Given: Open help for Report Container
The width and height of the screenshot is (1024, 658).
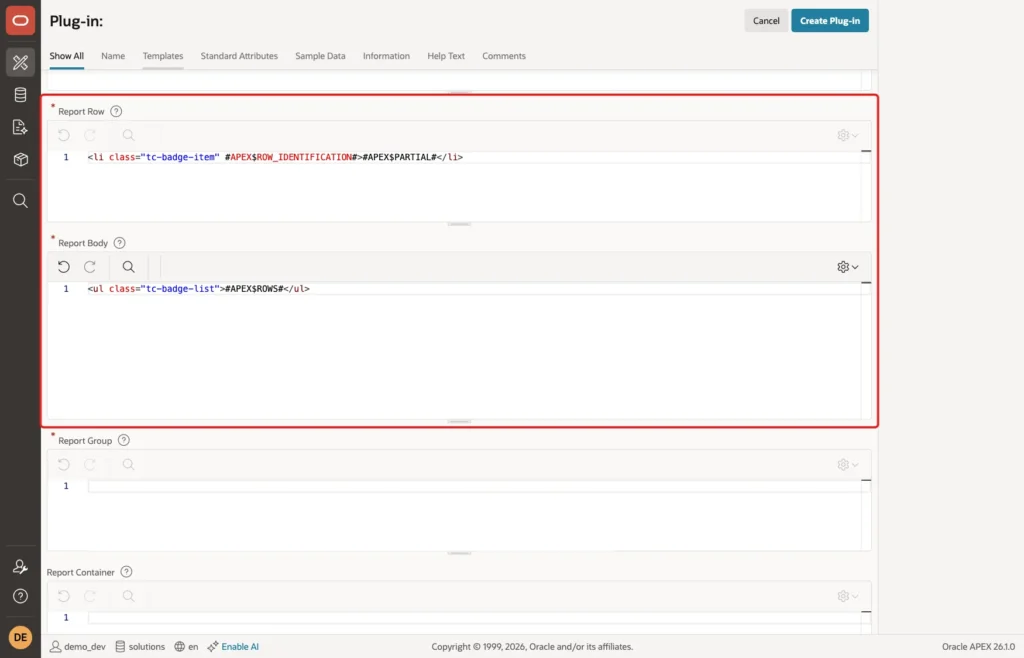Looking at the screenshot, I should click(127, 572).
